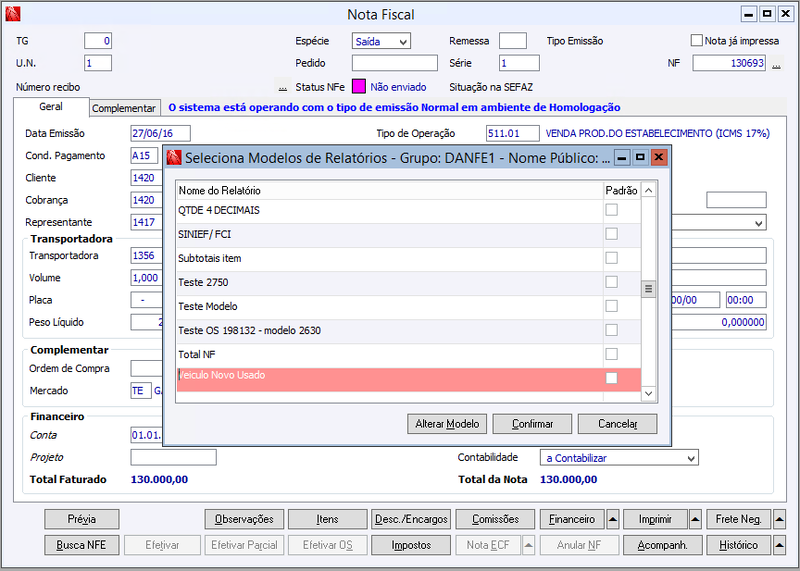Click the Prévia button
Image resolution: width=800 pixels, height=571 pixels.
click(x=82, y=519)
